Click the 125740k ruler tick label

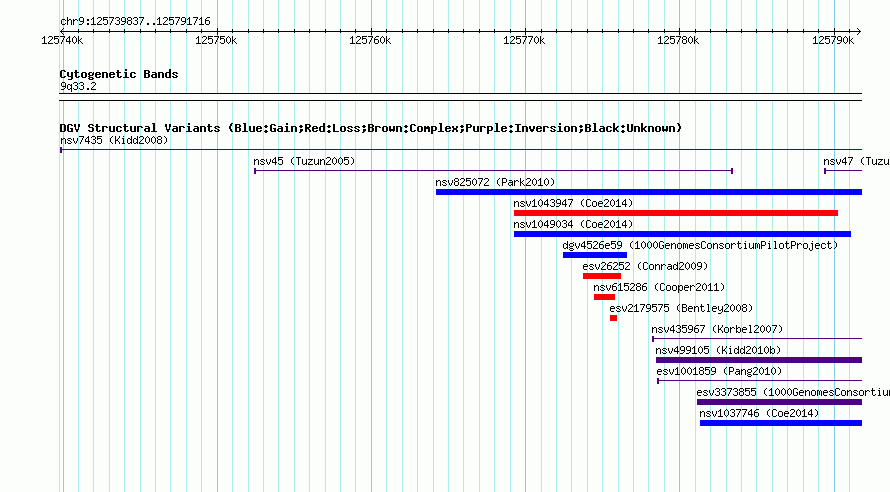click(62, 40)
